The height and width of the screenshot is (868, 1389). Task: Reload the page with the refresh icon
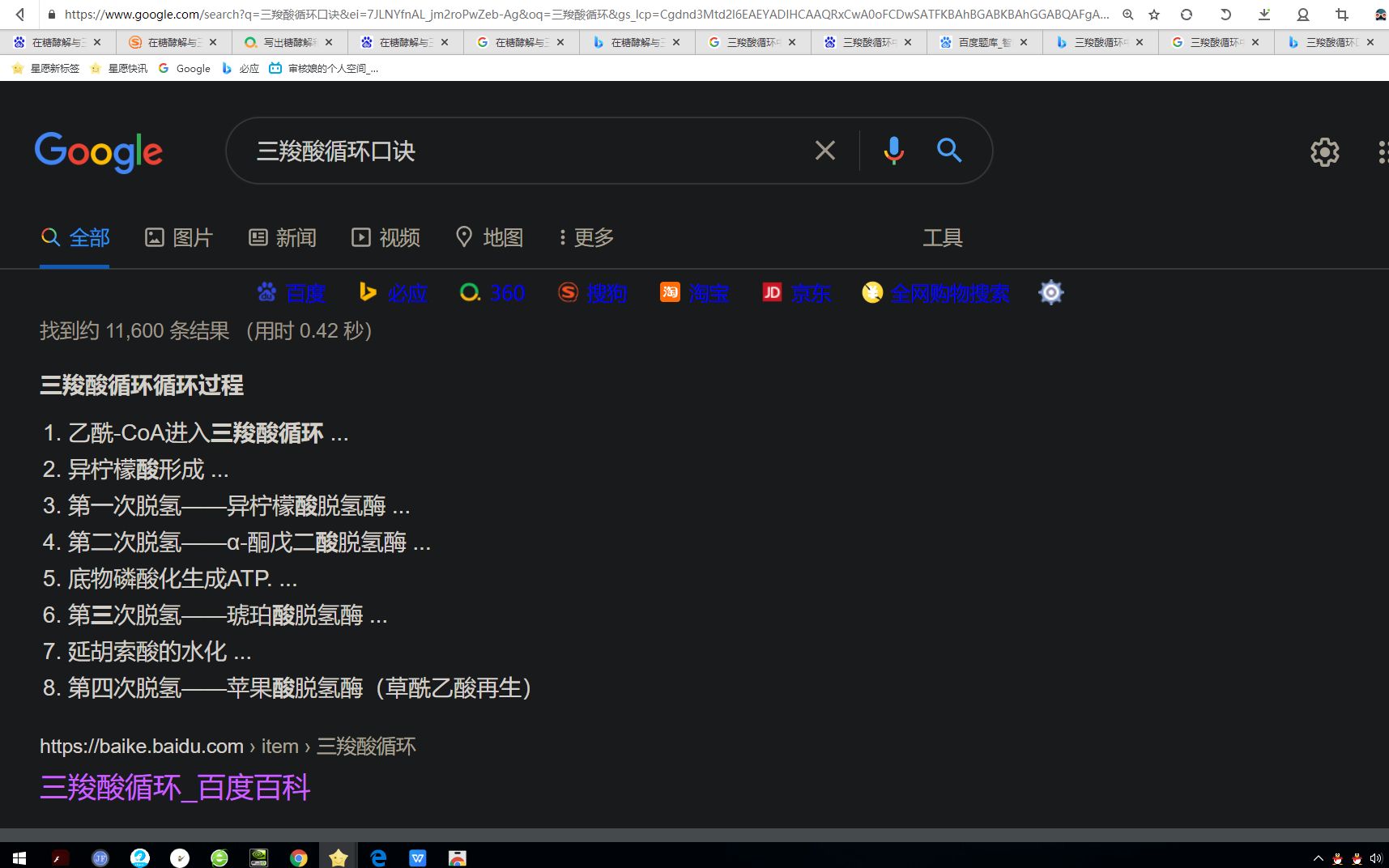[x=1187, y=15]
